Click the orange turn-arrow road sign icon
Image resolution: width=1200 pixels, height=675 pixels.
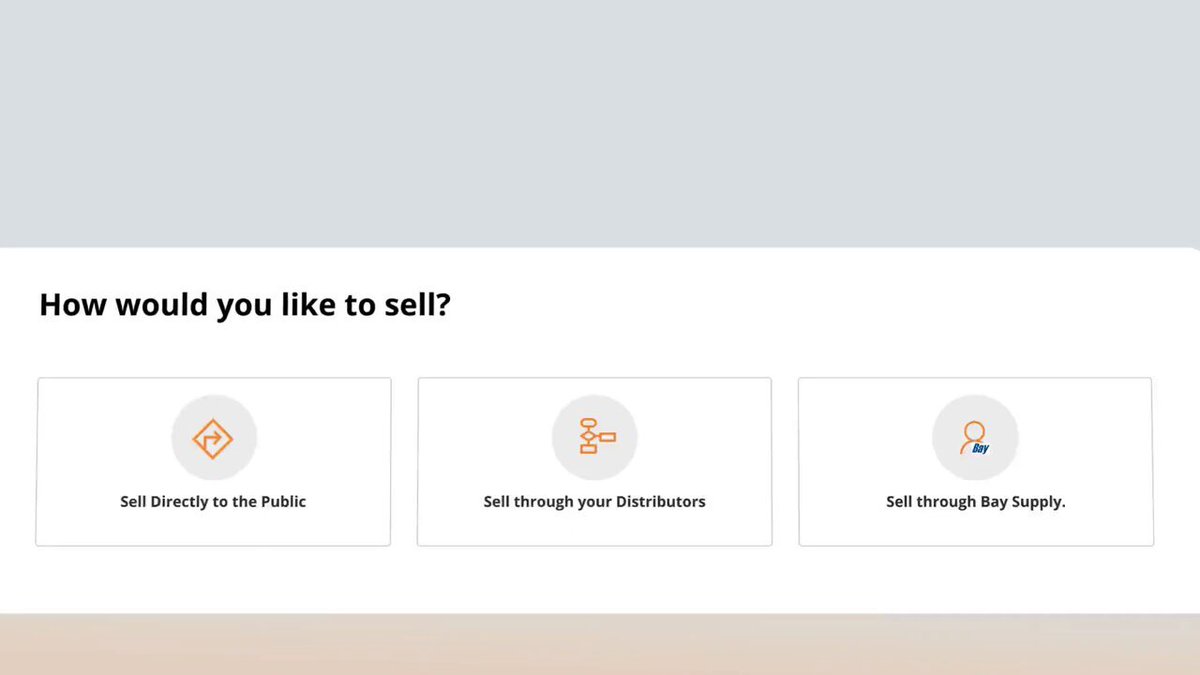[x=213, y=438]
